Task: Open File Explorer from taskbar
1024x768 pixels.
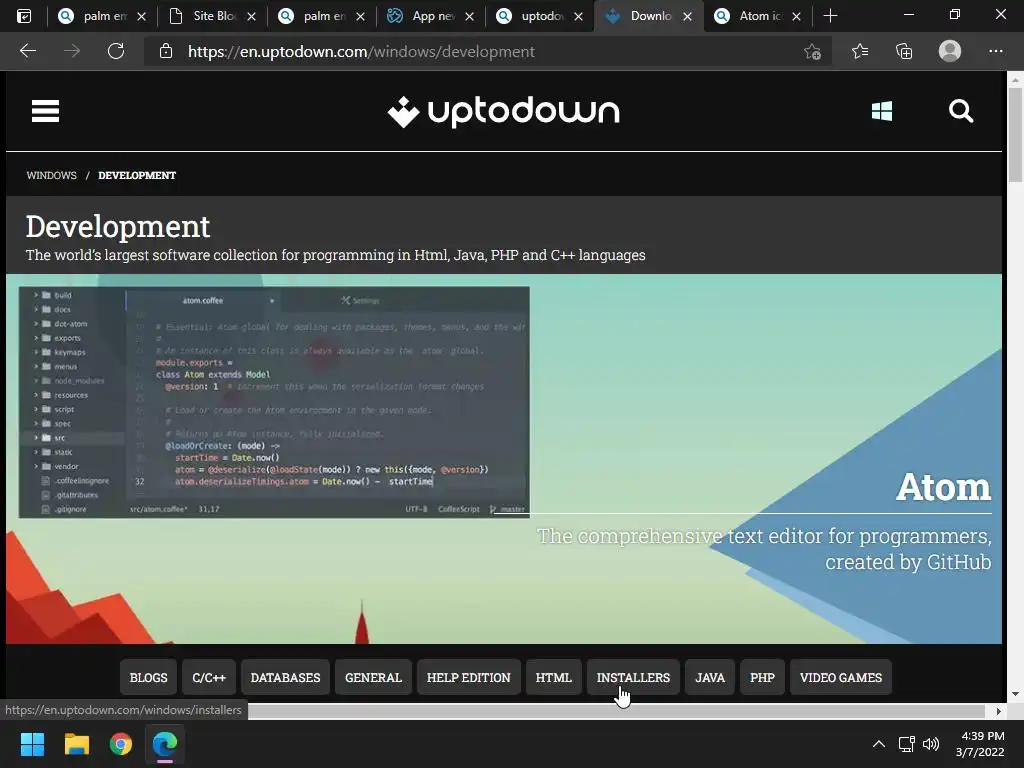Action: (76, 744)
